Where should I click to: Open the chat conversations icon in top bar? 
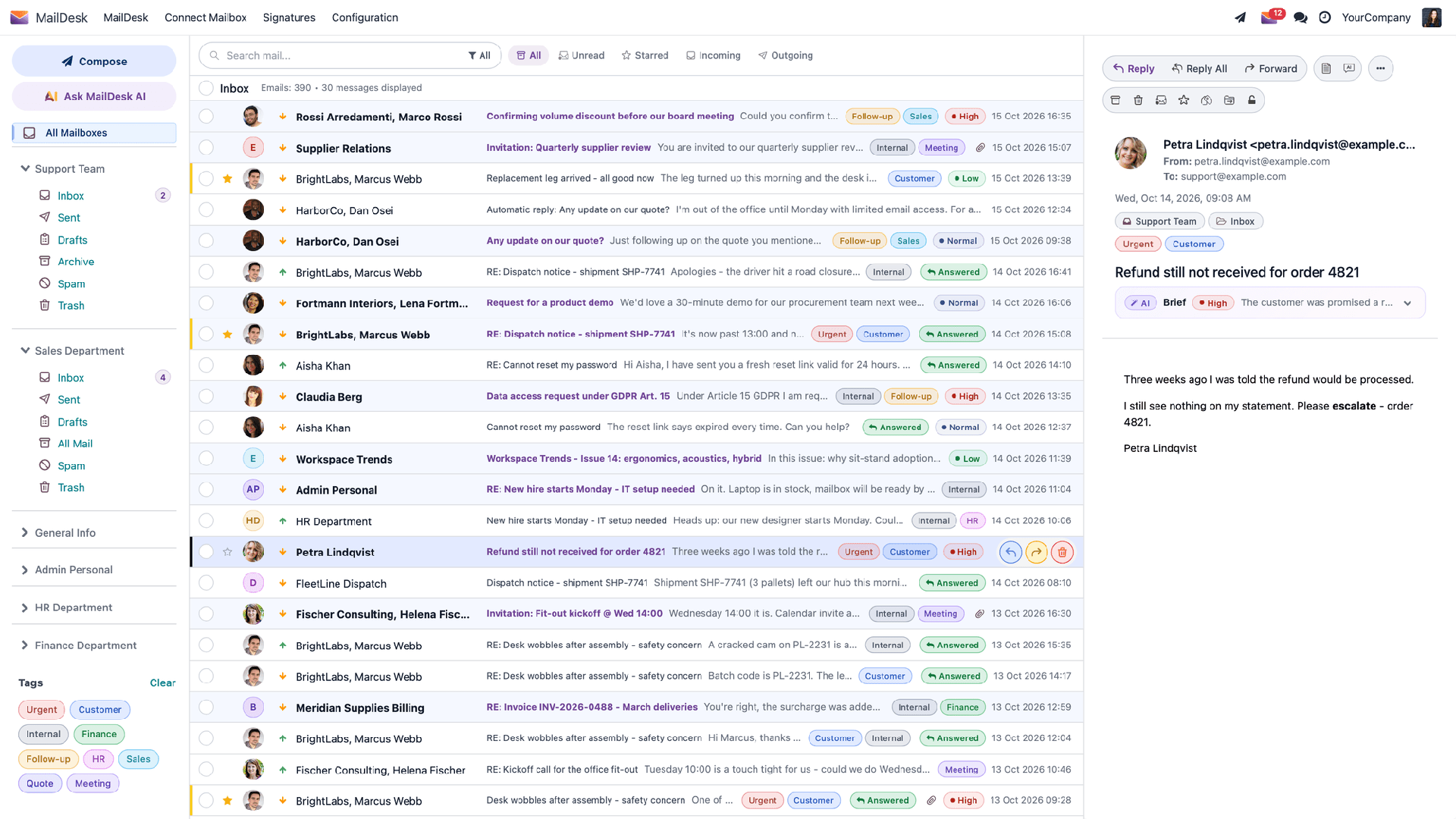(1301, 17)
